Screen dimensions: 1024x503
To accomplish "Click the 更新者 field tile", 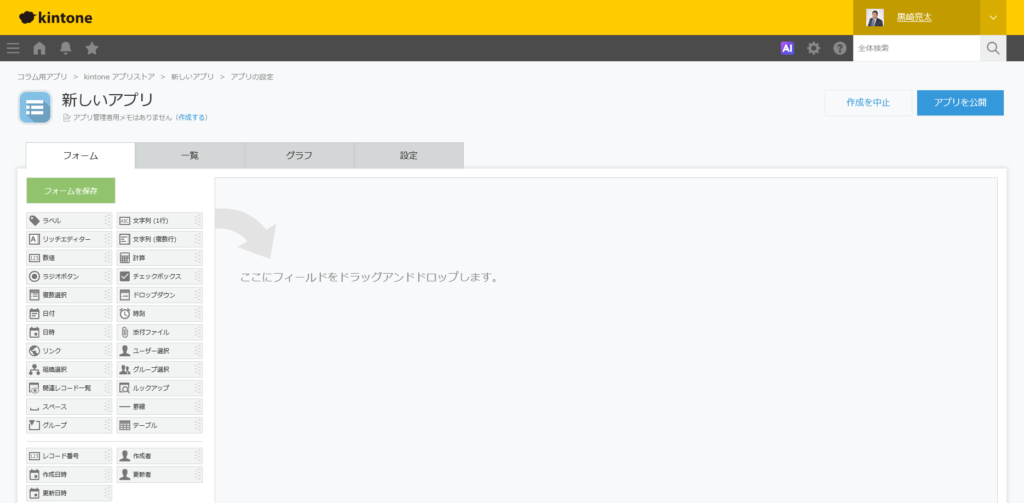I will click(x=159, y=474).
